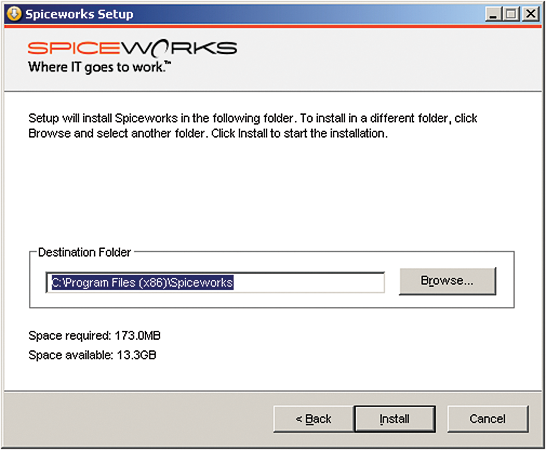Close the Spiceworks Setup window
This screenshot has width=546, height=450.
coord(531,14)
